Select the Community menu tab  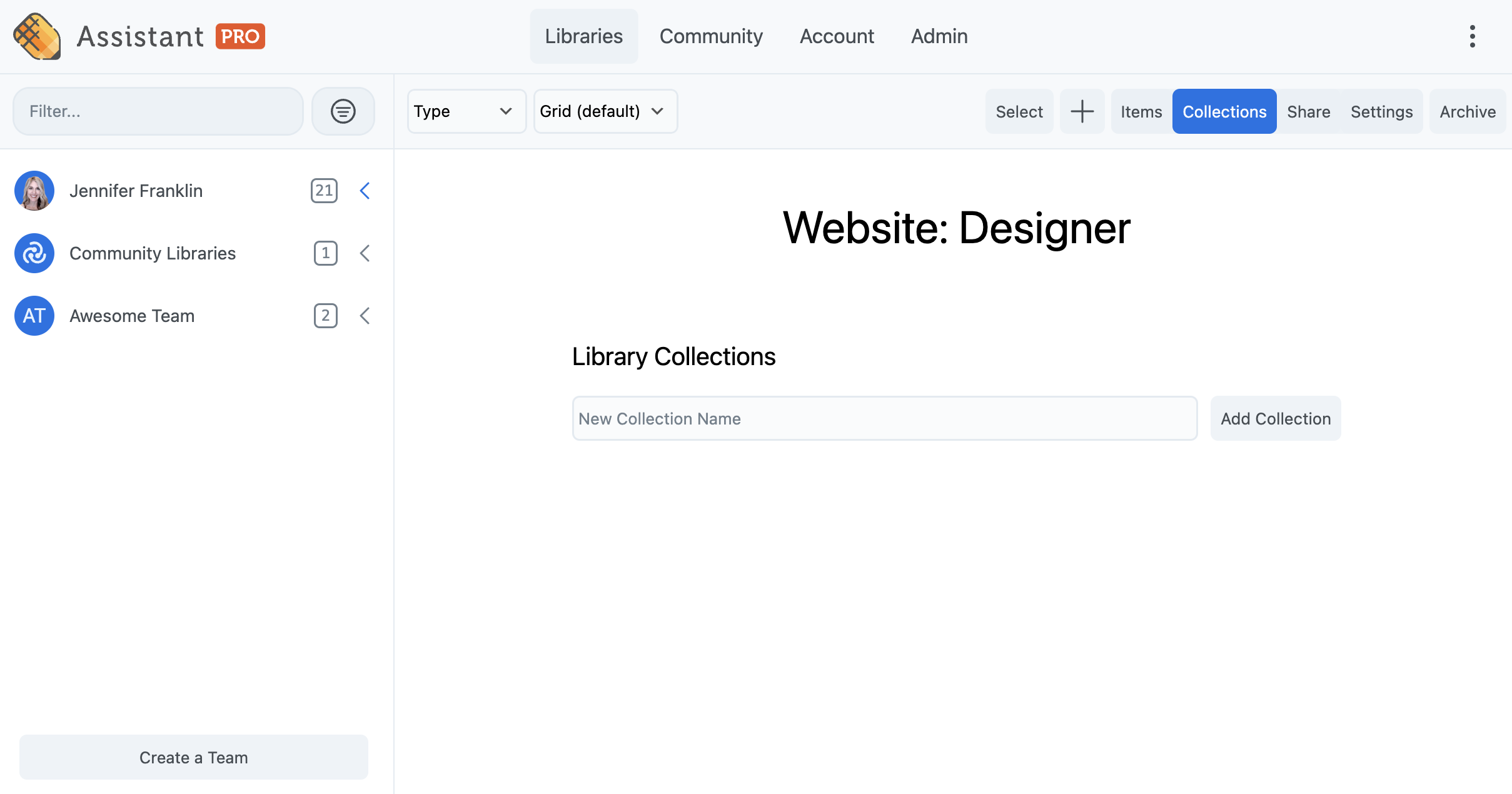tap(711, 36)
